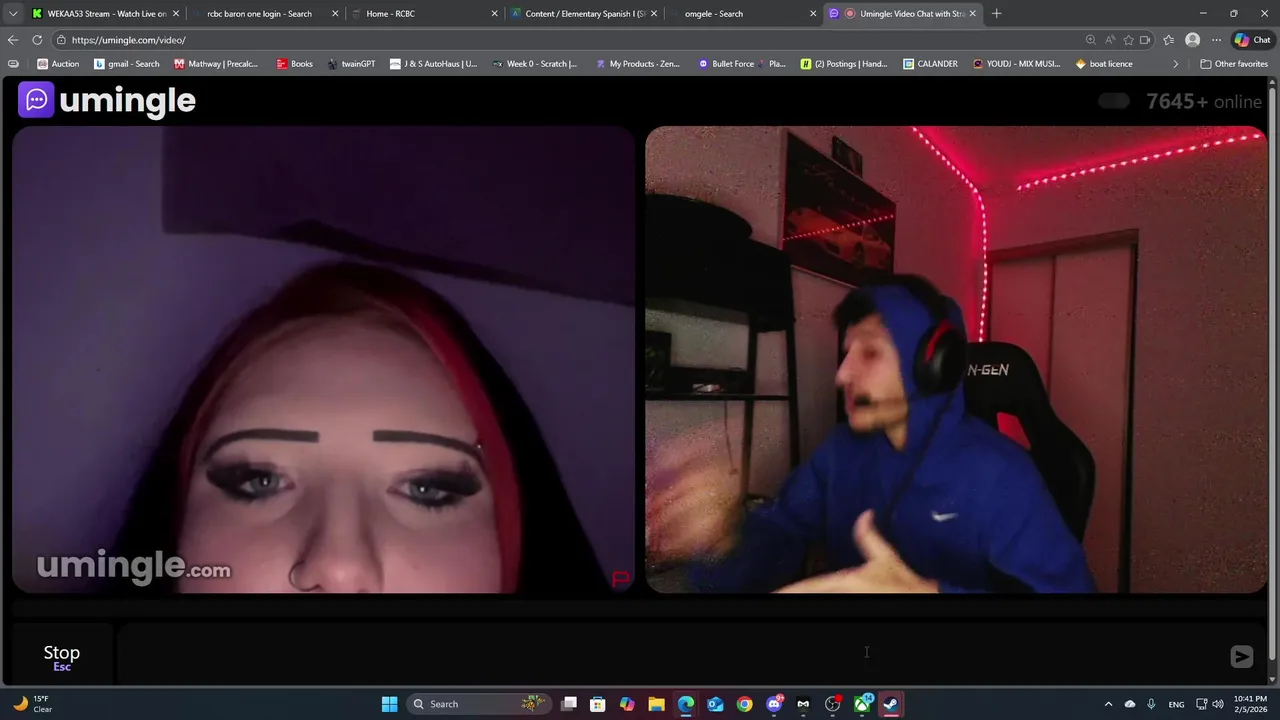The image size is (1280, 720).
Task: Open the J & S AutoHaus bookmark
Action: [434, 64]
